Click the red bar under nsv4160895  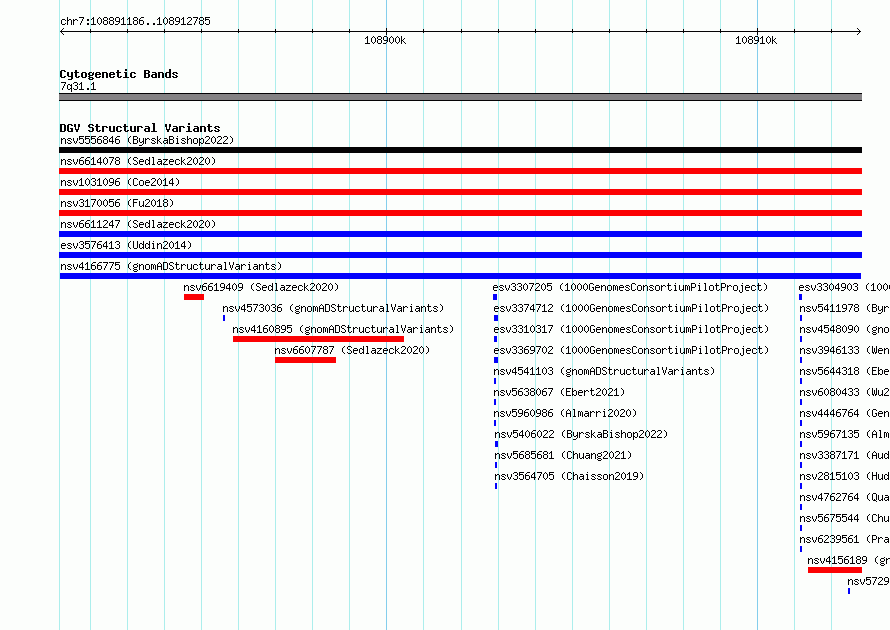coord(318,339)
